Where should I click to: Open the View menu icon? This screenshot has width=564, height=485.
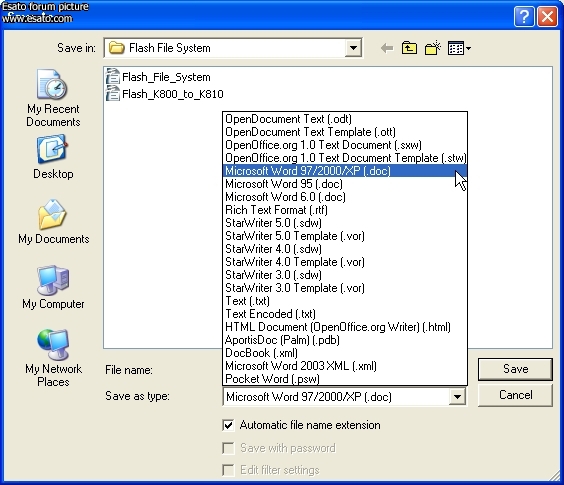coord(459,48)
